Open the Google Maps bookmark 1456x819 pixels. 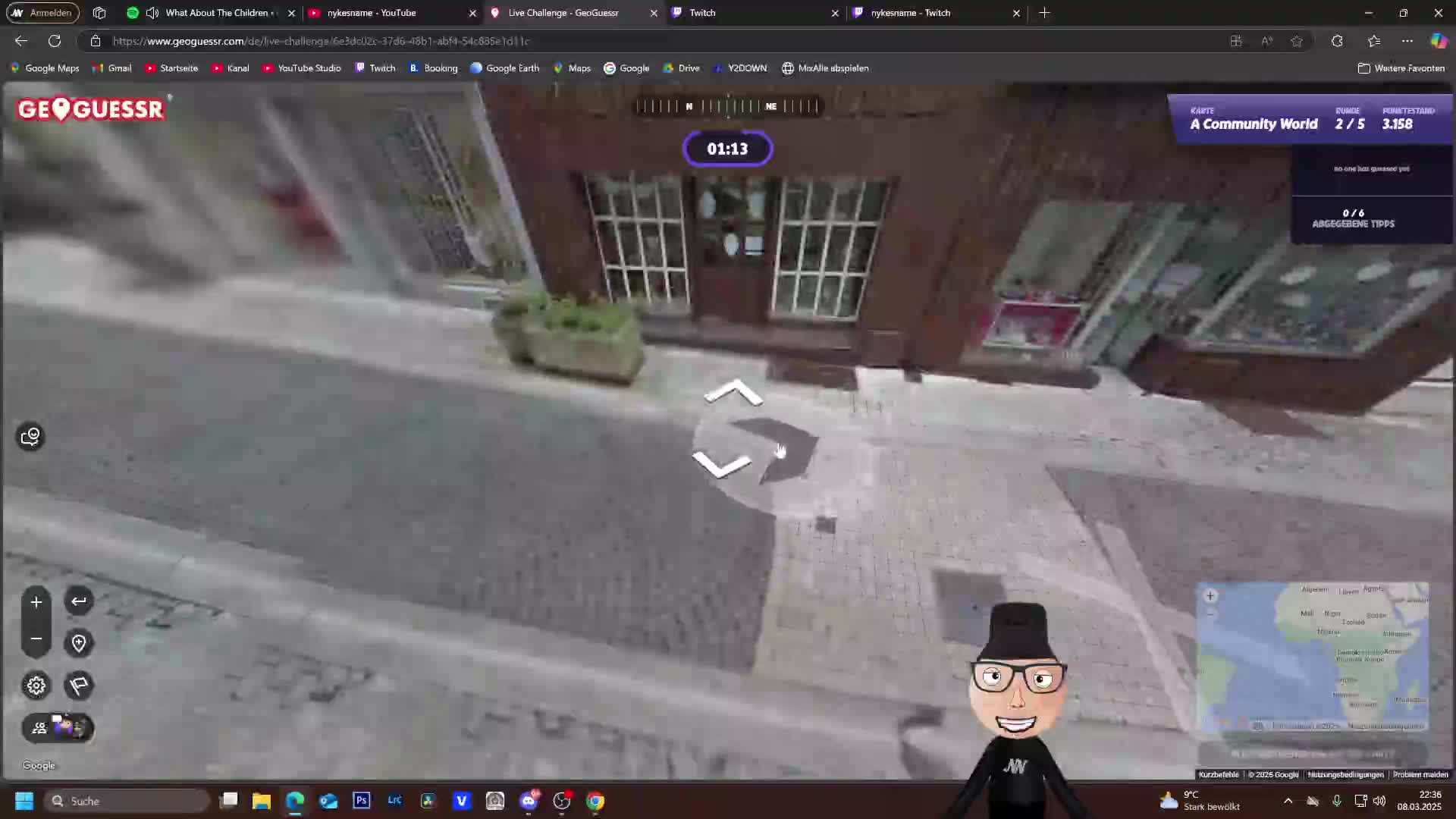tap(45, 68)
